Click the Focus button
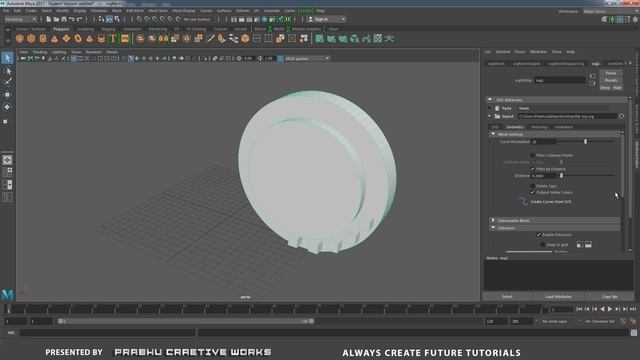Viewport: 640px width, 360px height. (611, 73)
